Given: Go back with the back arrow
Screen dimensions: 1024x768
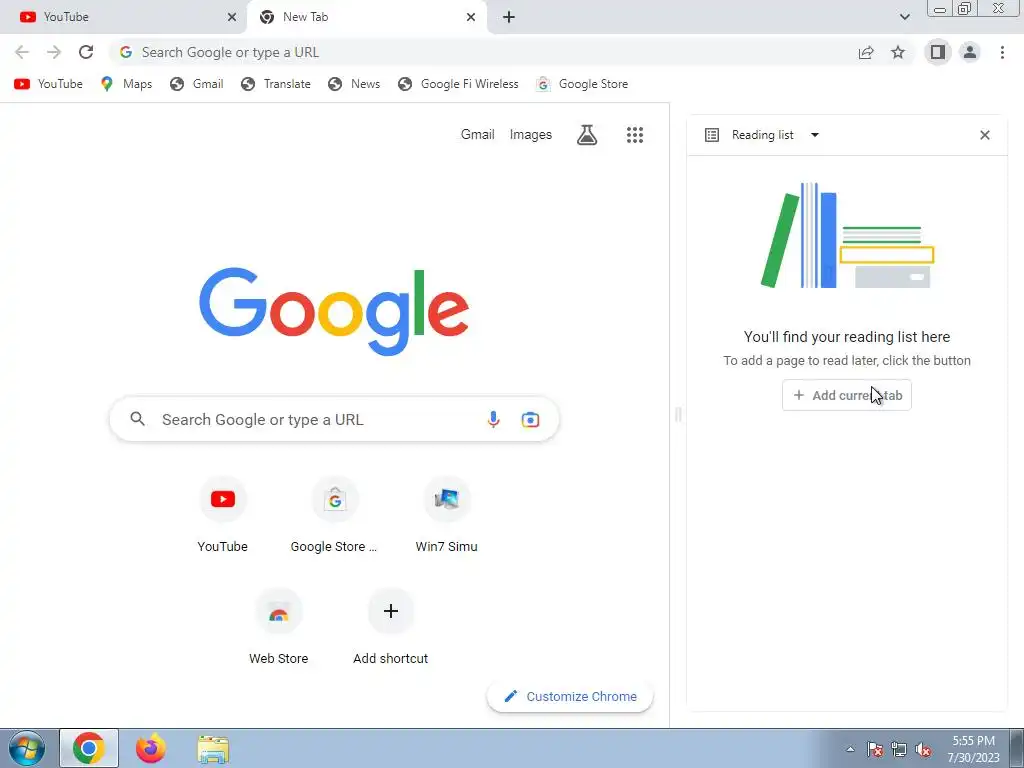Looking at the screenshot, I should point(22,52).
